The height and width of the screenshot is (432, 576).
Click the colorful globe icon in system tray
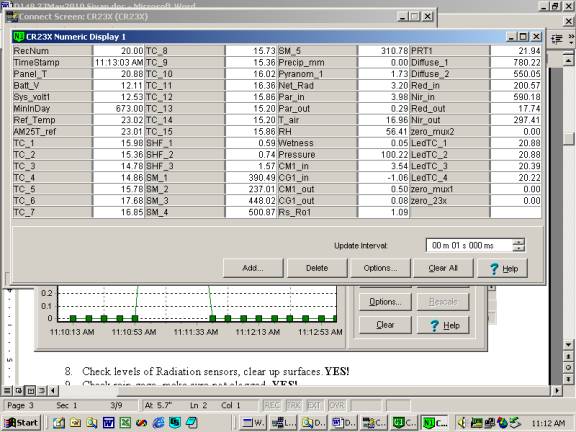click(x=502, y=423)
